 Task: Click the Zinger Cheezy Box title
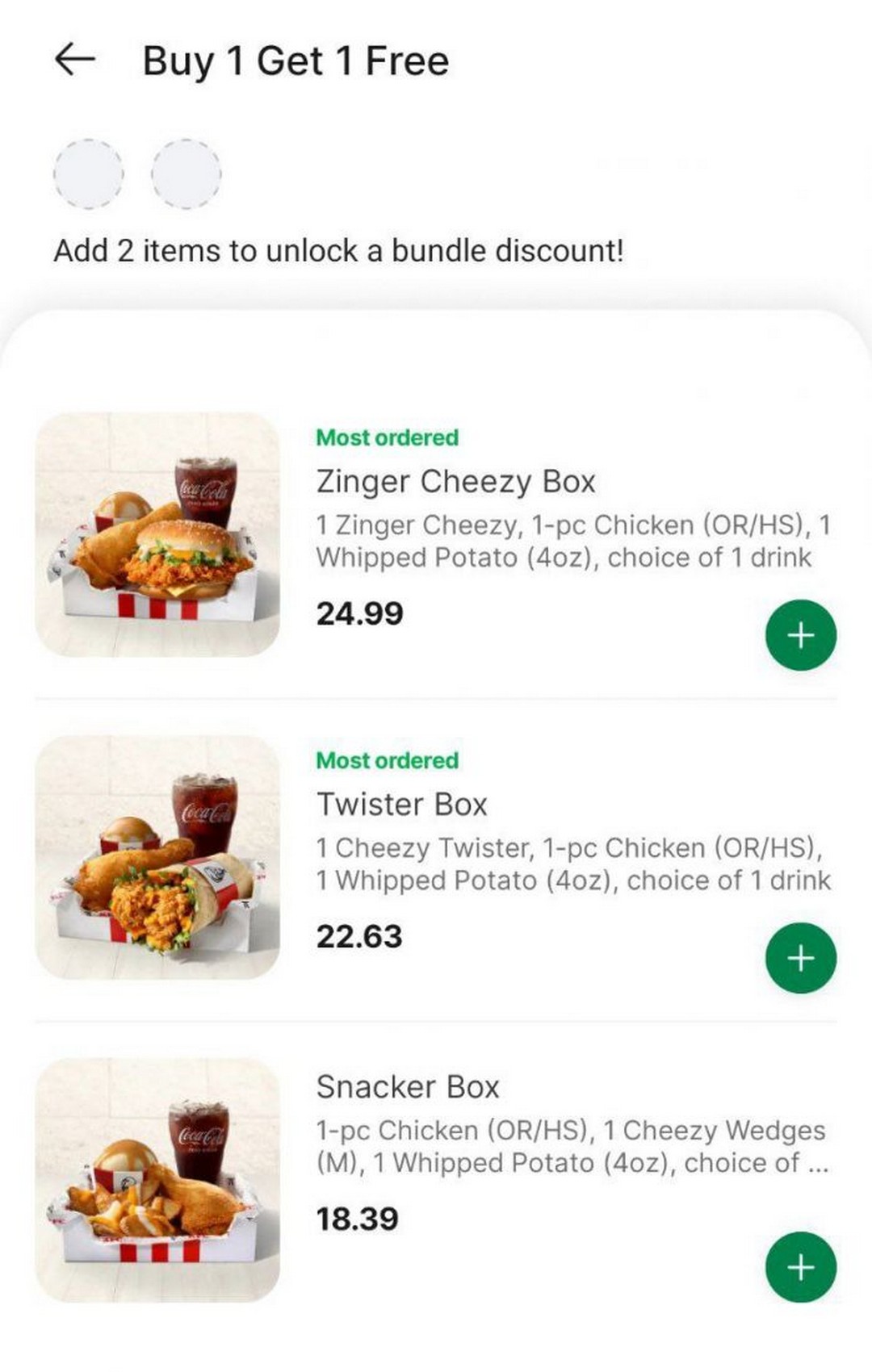click(x=455, y=482)
